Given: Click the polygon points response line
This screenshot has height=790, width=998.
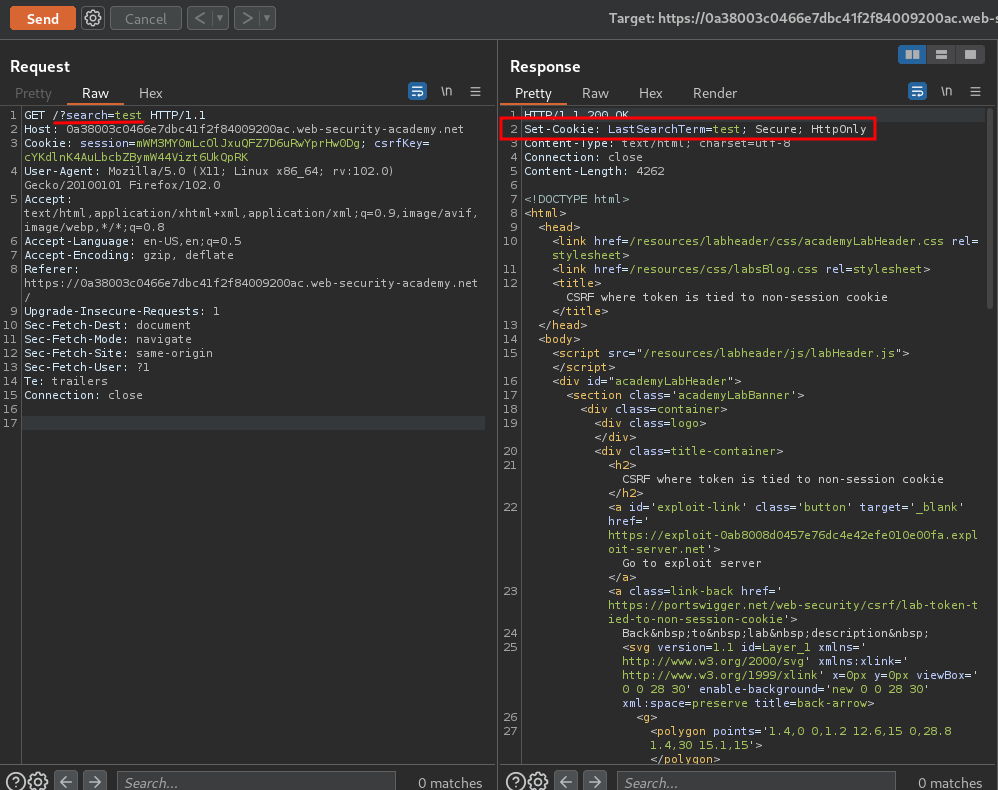Looking at the screenshot, I should pos(801,738).
